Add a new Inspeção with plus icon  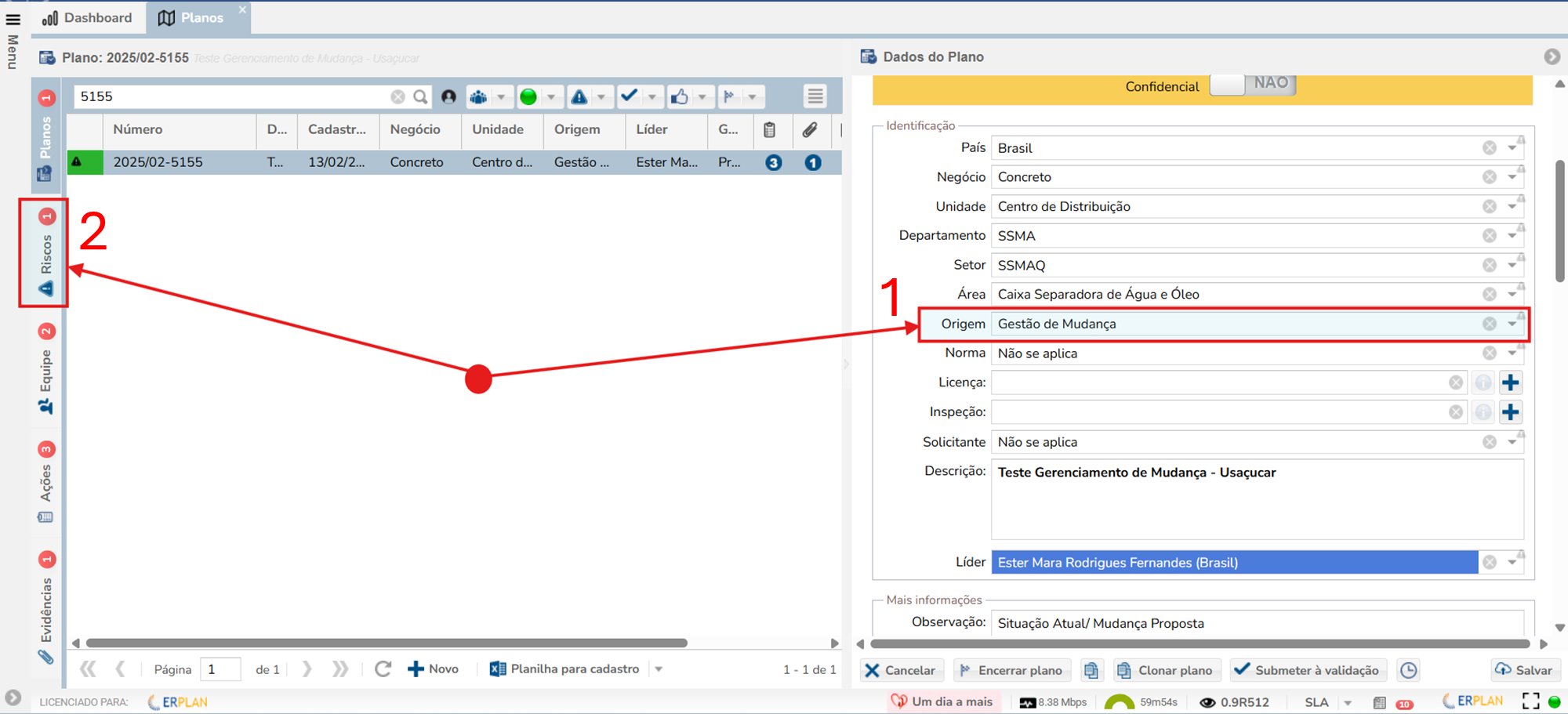pos(1510,411)
